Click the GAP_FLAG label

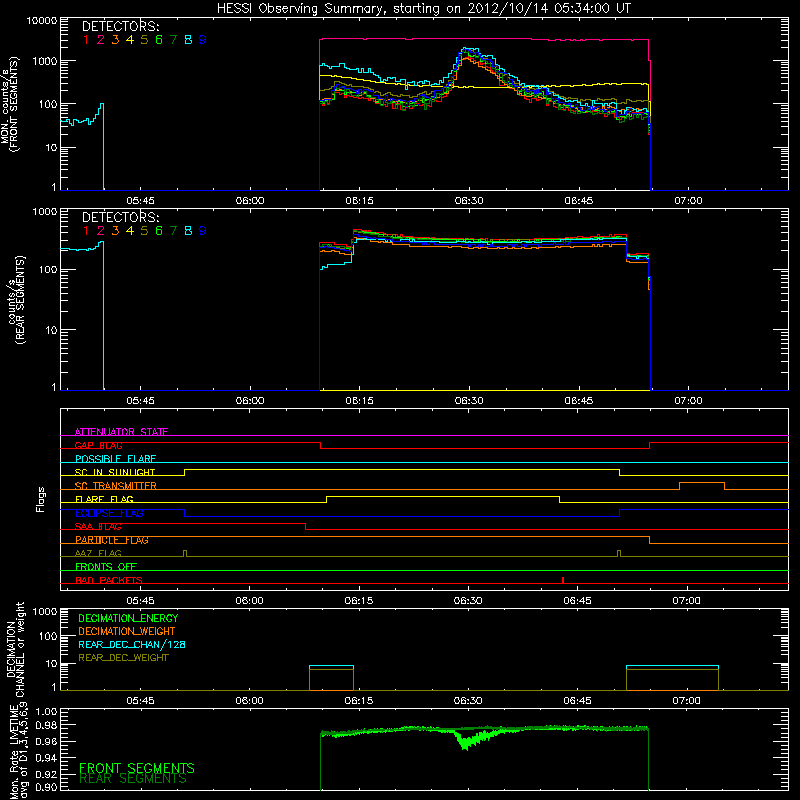click(98, 445)
